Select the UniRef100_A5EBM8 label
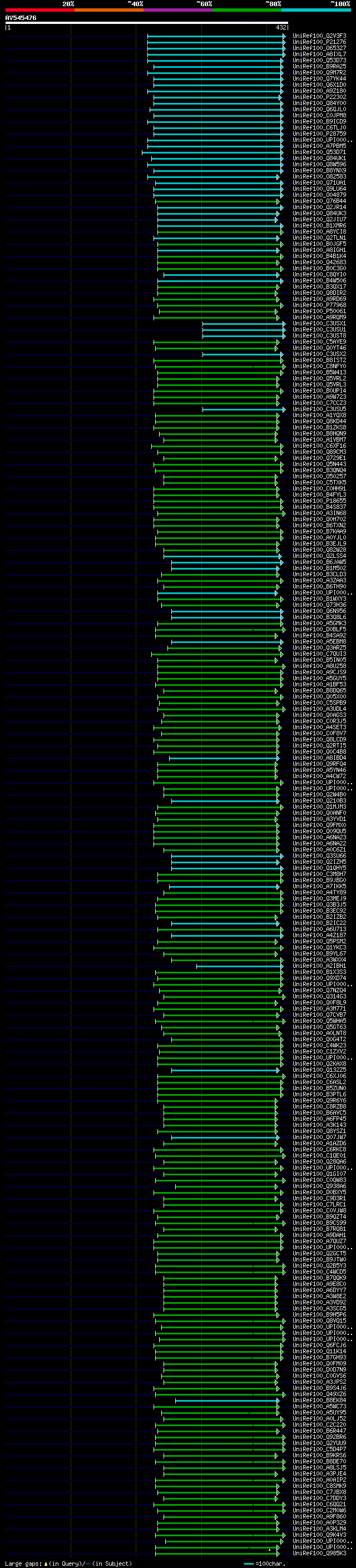Image resolution: width=356 pixels, height=1568 pixels. [x=319, y=641]
